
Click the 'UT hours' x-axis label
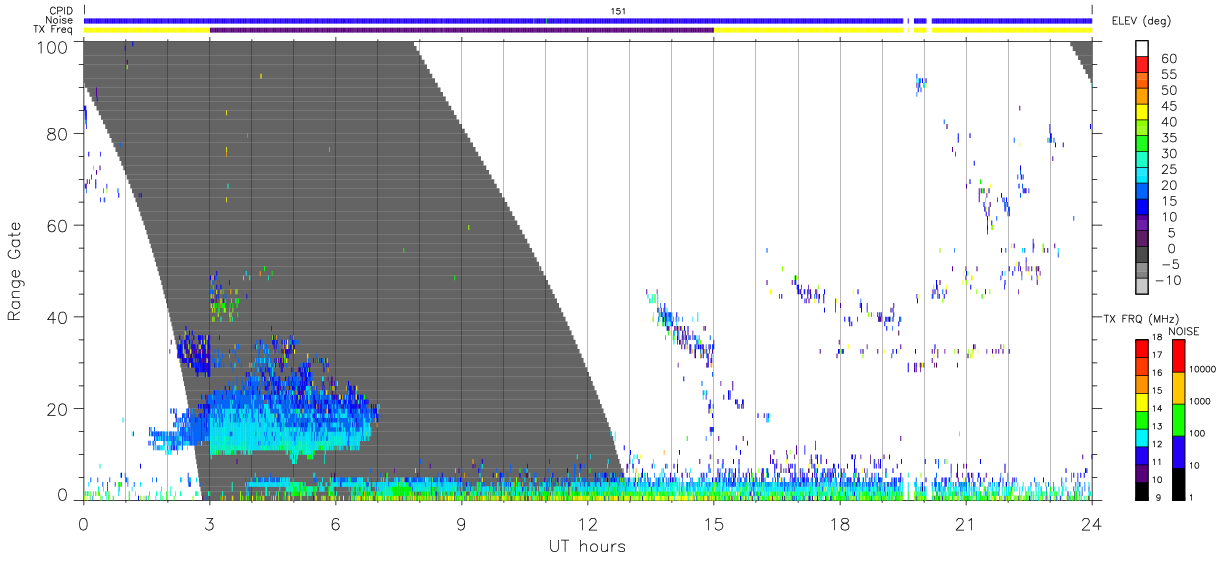tap(587, 546)
